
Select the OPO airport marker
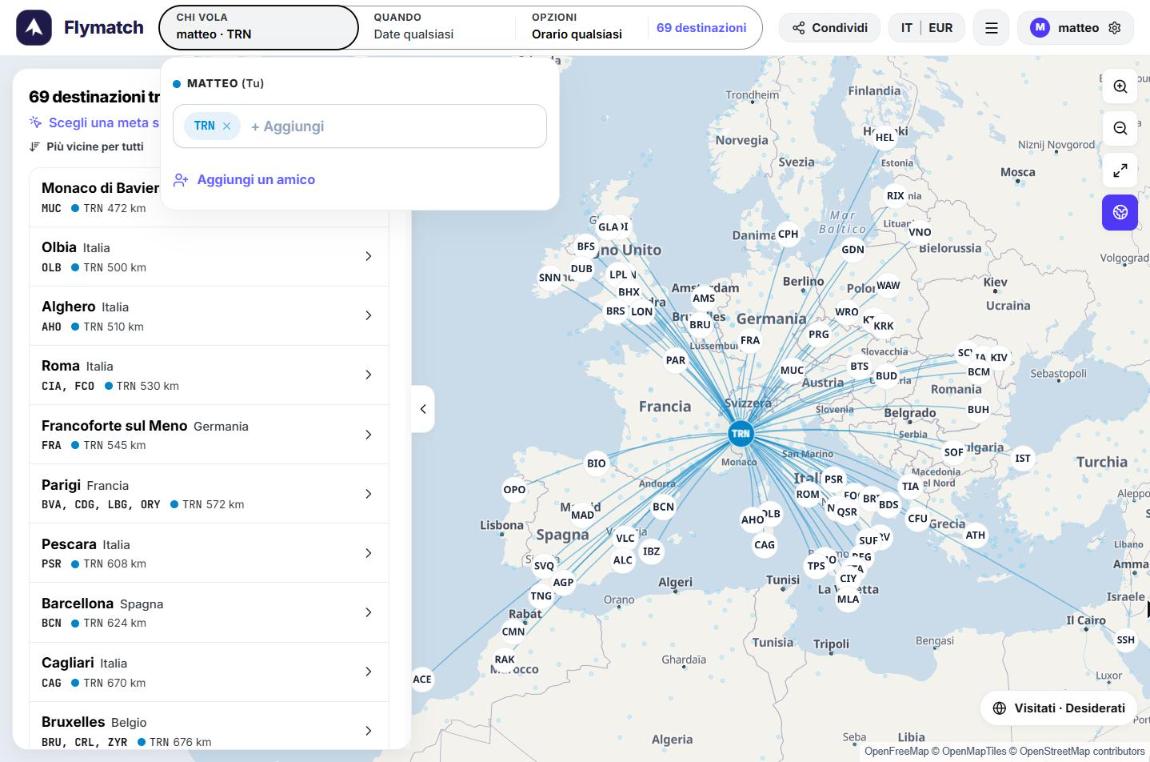[x=514, y=489]
